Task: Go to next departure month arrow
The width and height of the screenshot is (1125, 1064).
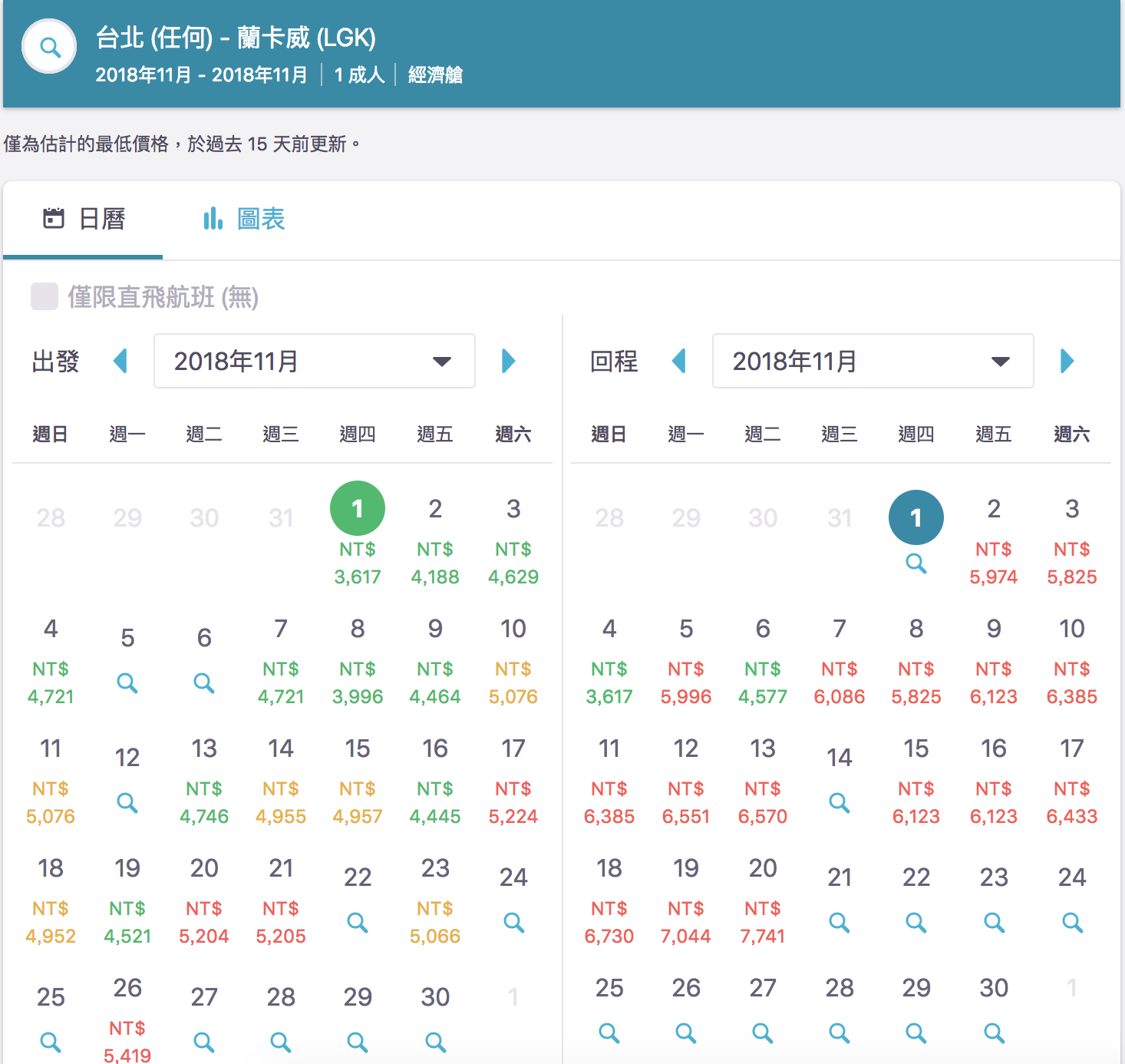Action: pyautogui.click(x=508, y=361)
